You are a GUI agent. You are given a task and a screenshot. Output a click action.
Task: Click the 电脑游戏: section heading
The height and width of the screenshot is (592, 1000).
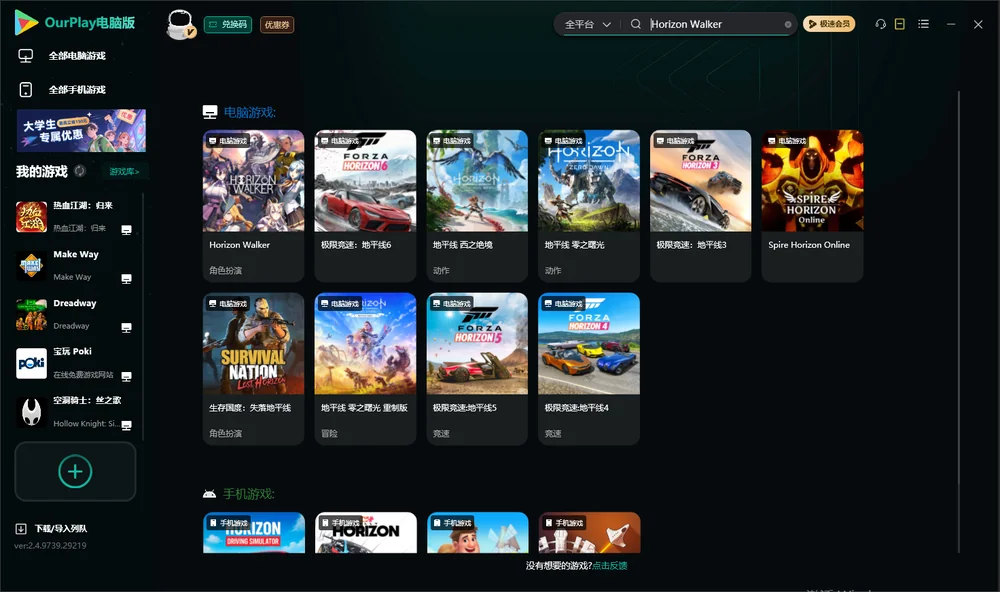point(249,112)
